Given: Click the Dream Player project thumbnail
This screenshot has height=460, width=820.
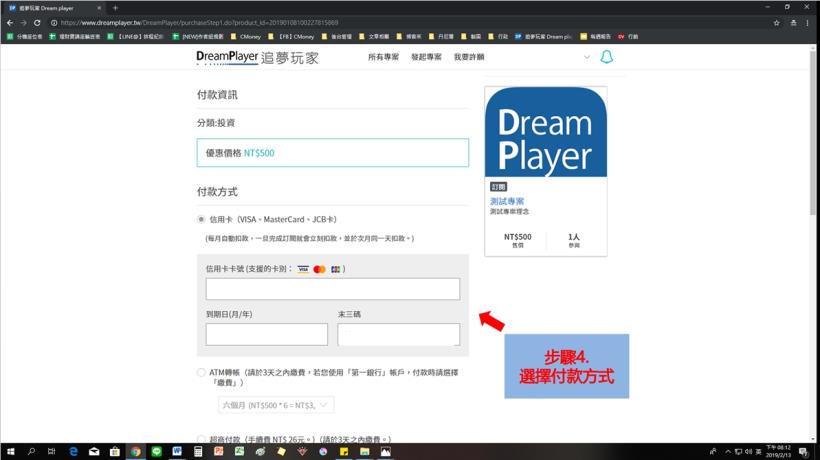Looking at the screenshot, I should click(x=546, y=132).
